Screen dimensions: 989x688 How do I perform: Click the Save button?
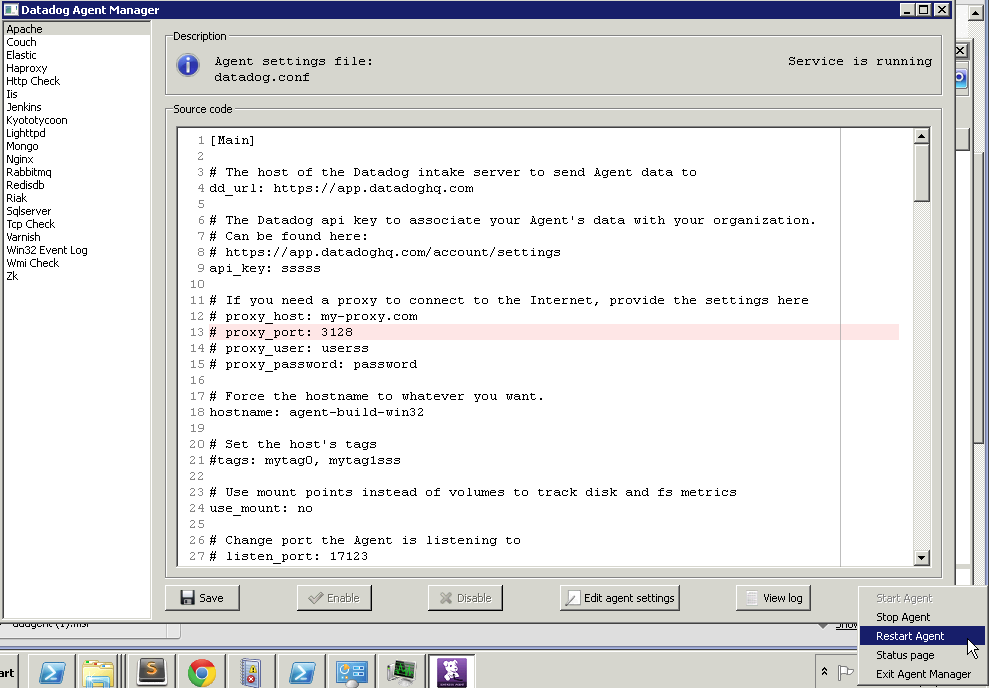202,598
